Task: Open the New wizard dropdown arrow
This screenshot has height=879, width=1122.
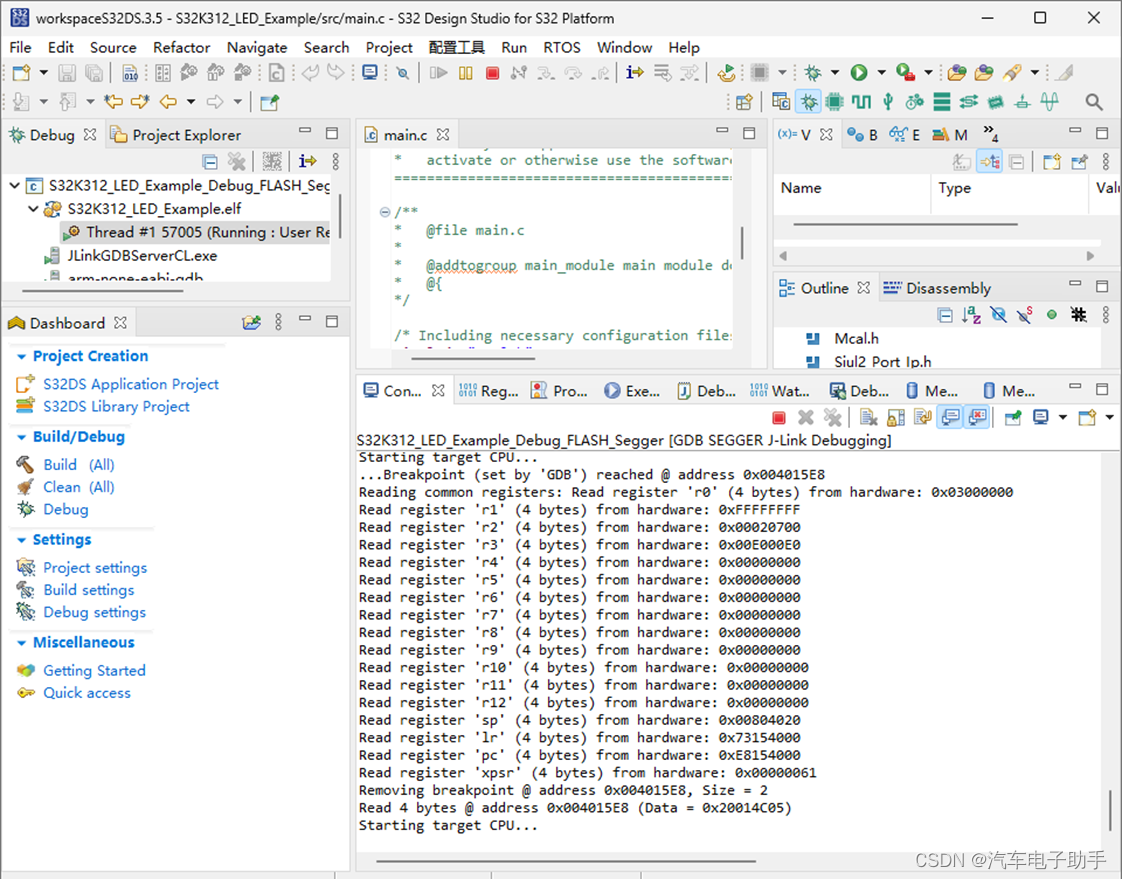Action: point(43,73)
